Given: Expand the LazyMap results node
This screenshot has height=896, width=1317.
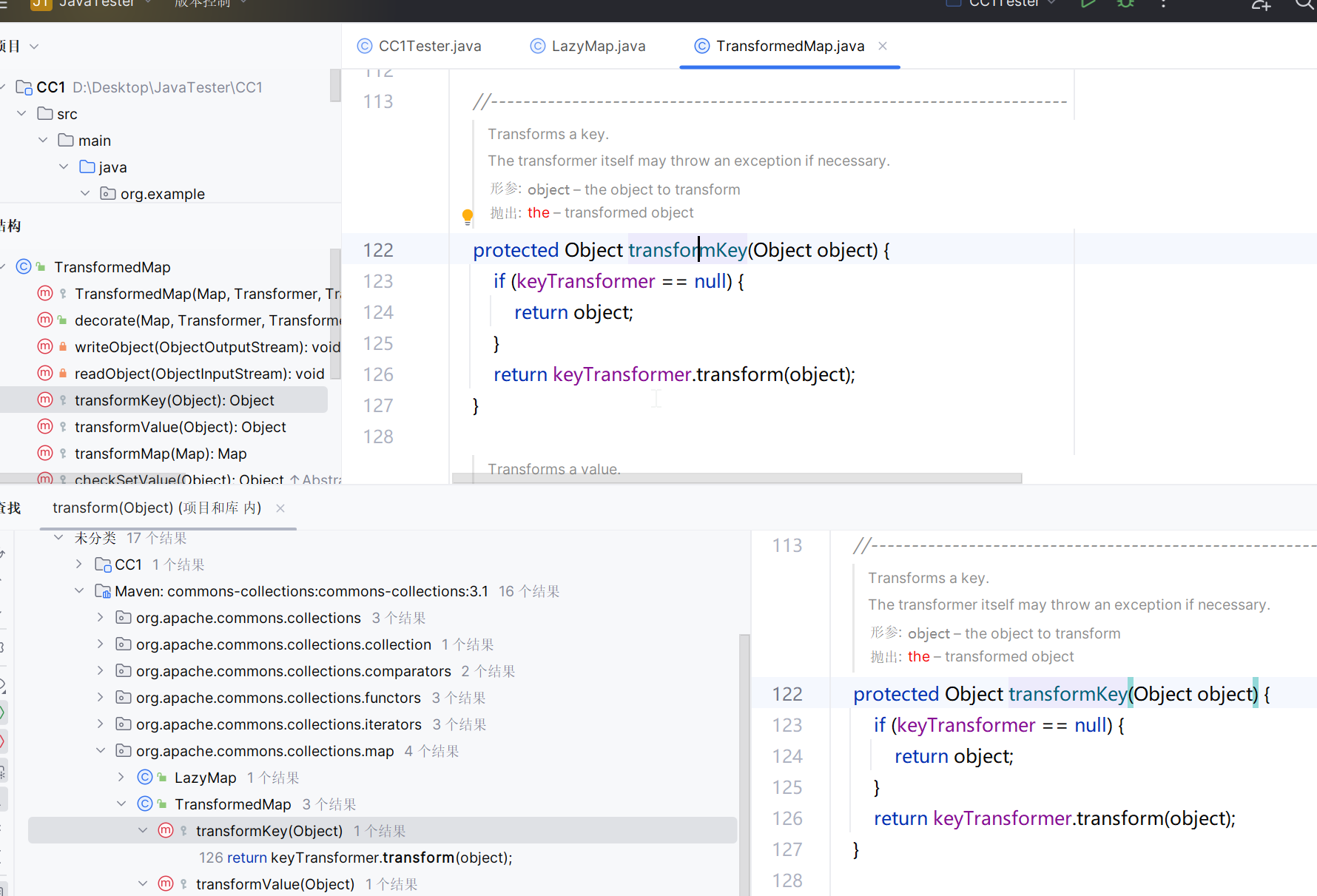Looking at the screenshot, I should point(121,778).
